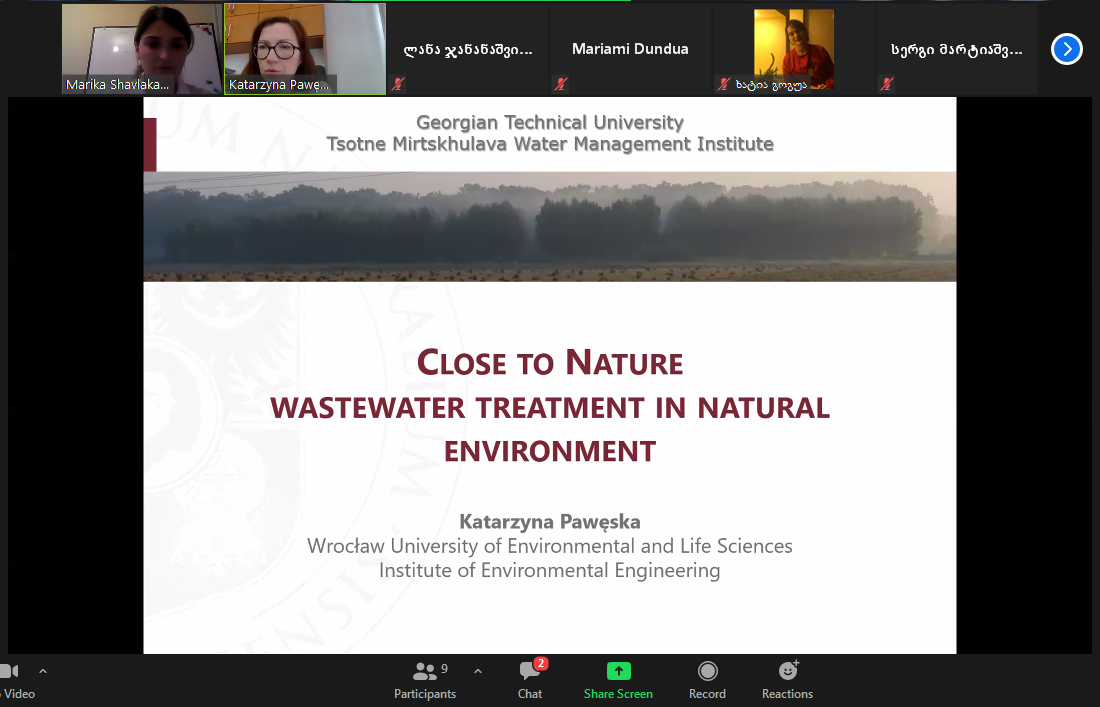Image resolution: width=1100 pixels, height=707 pixels.
Task: Start recording the meeting with Record
Action: (x=707, y=680)
